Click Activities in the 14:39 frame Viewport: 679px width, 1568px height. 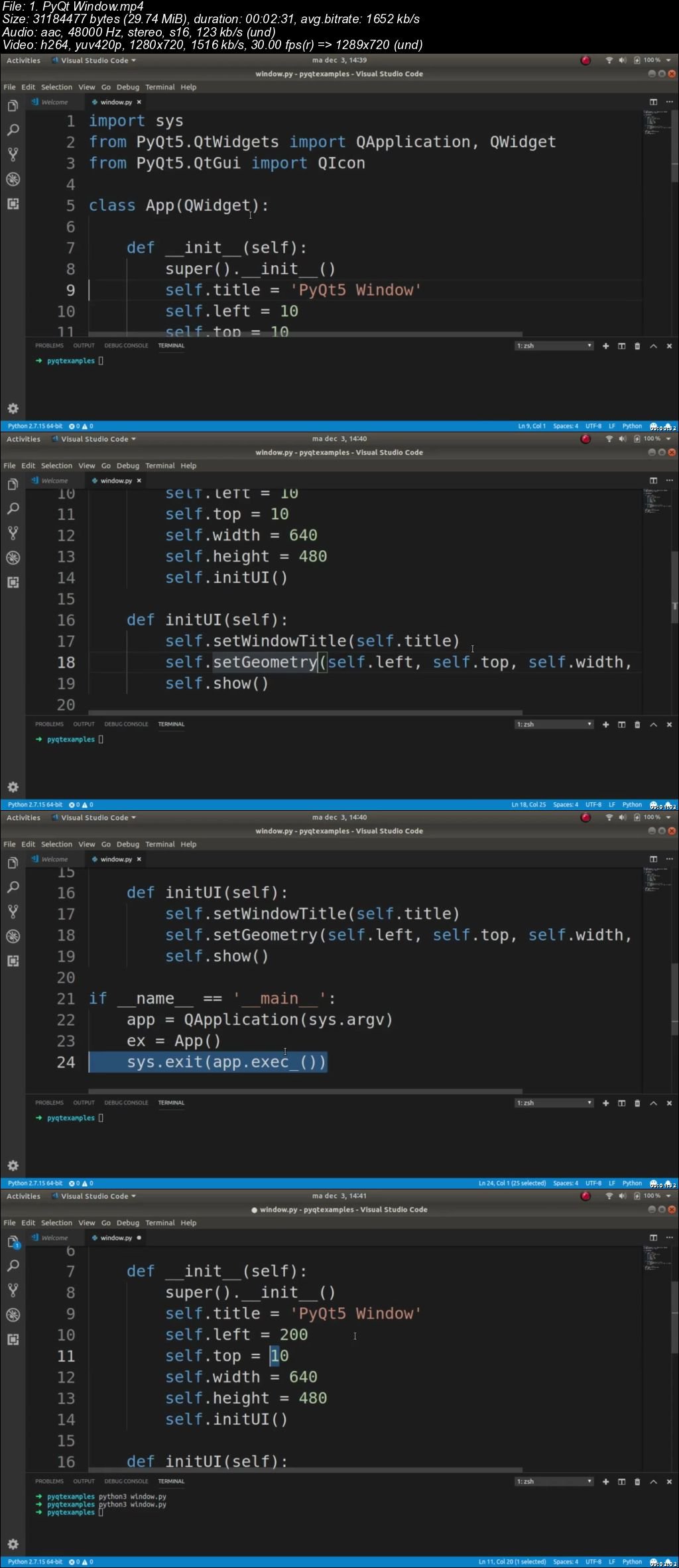tap(23, 60)
